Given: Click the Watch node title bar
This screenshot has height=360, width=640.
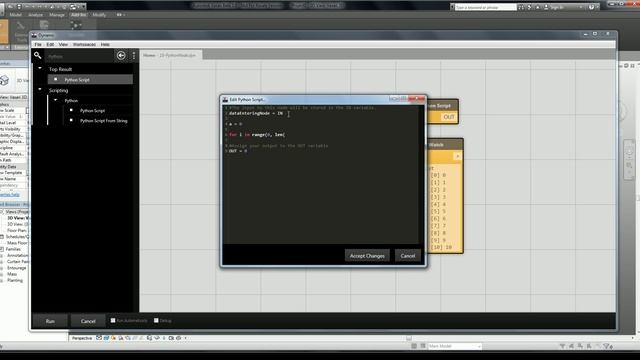Looking at the screenshot, I should 445,145.
